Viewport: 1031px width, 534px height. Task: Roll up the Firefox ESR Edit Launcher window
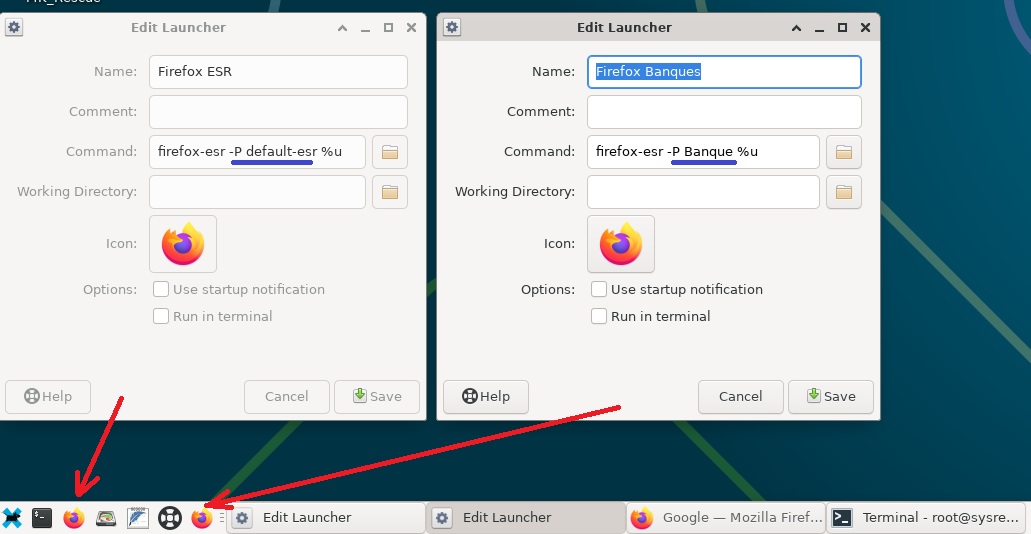(x=342, y=28)
